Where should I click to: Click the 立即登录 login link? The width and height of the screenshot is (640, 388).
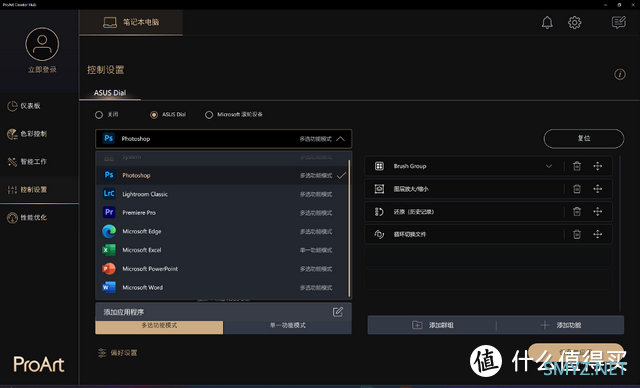point(42,70)
